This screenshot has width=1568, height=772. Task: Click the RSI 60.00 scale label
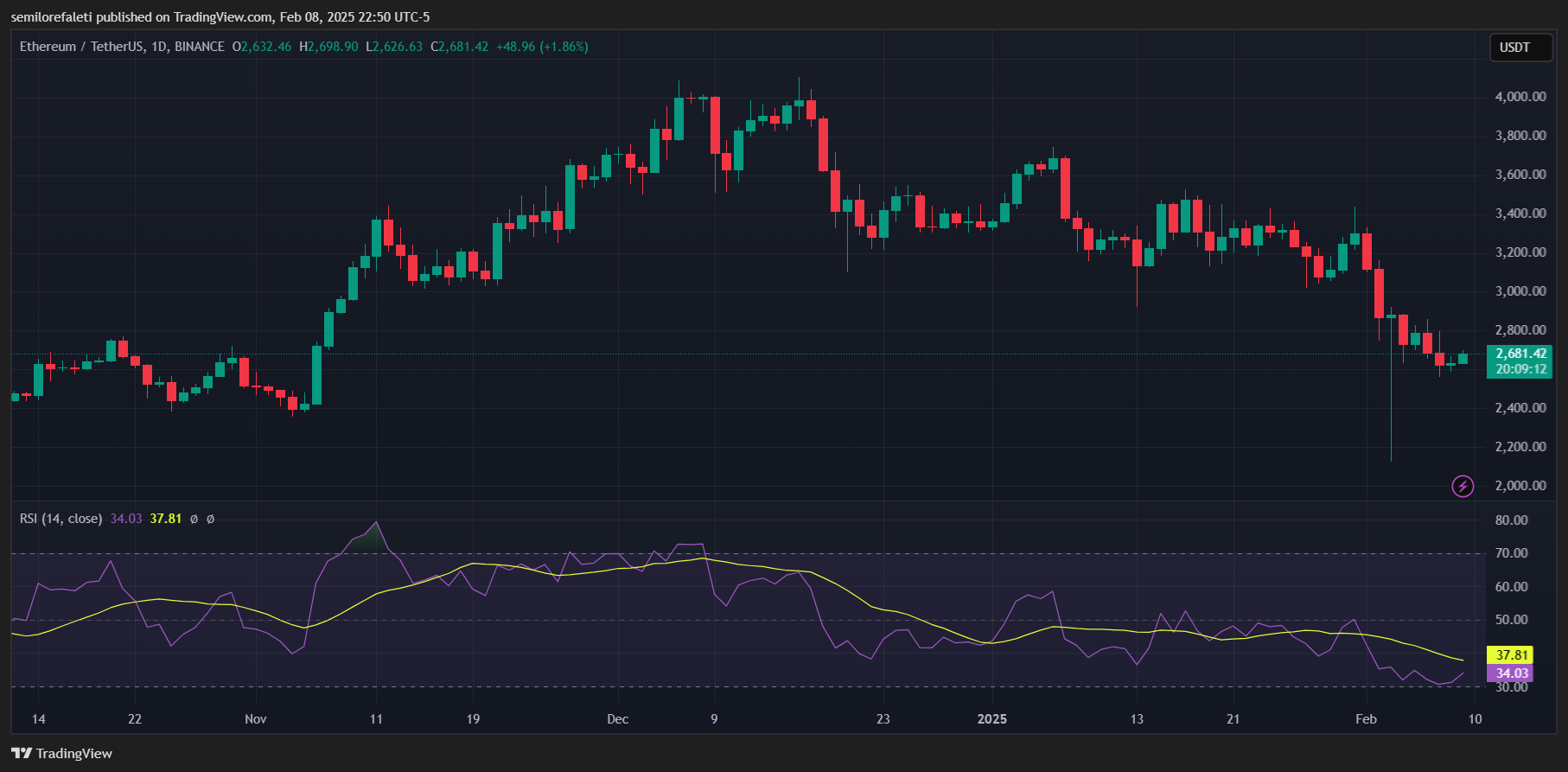pos(1512,587)
